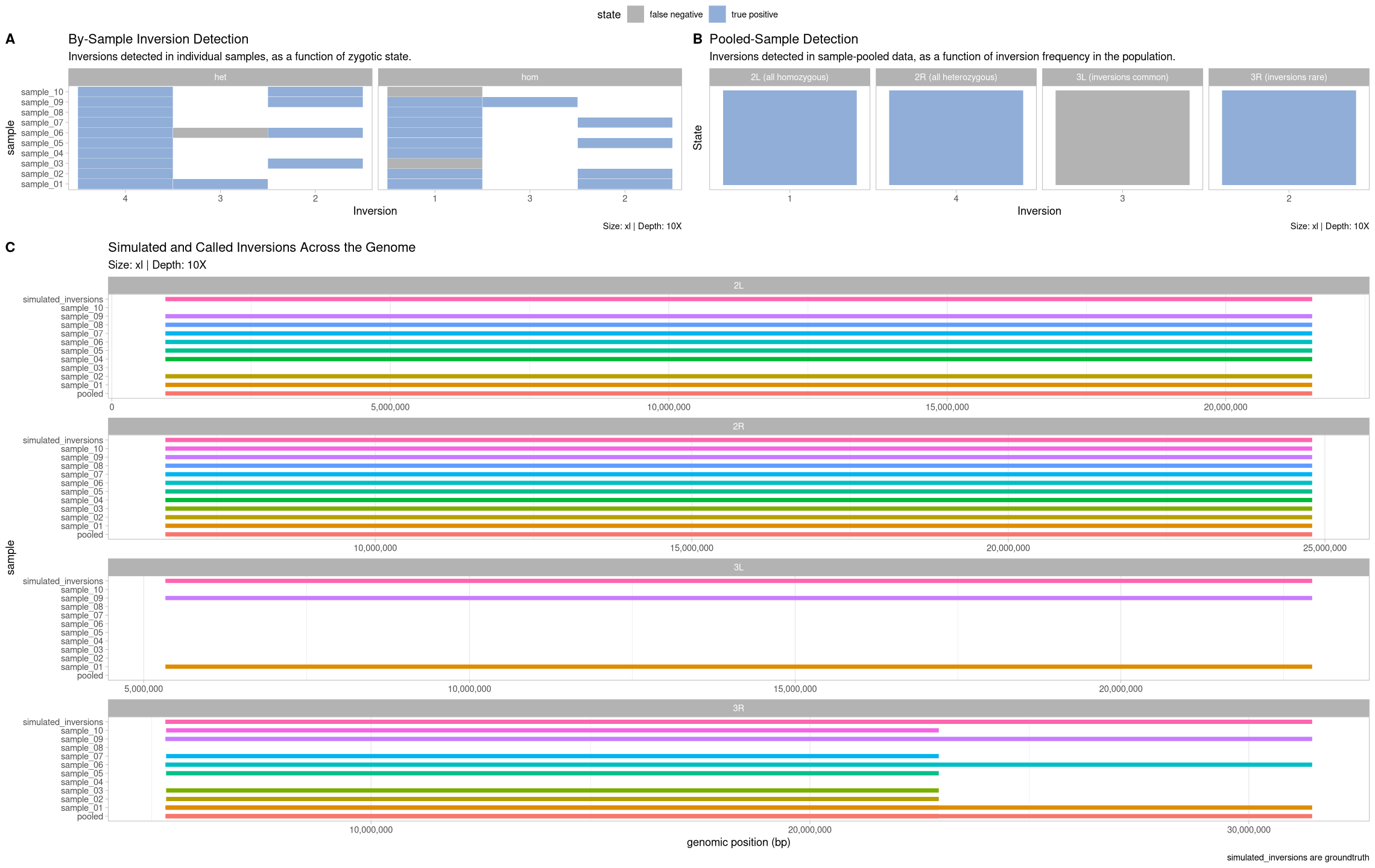Click the '3L (inversions common)' strip header

coord(1122,77)
